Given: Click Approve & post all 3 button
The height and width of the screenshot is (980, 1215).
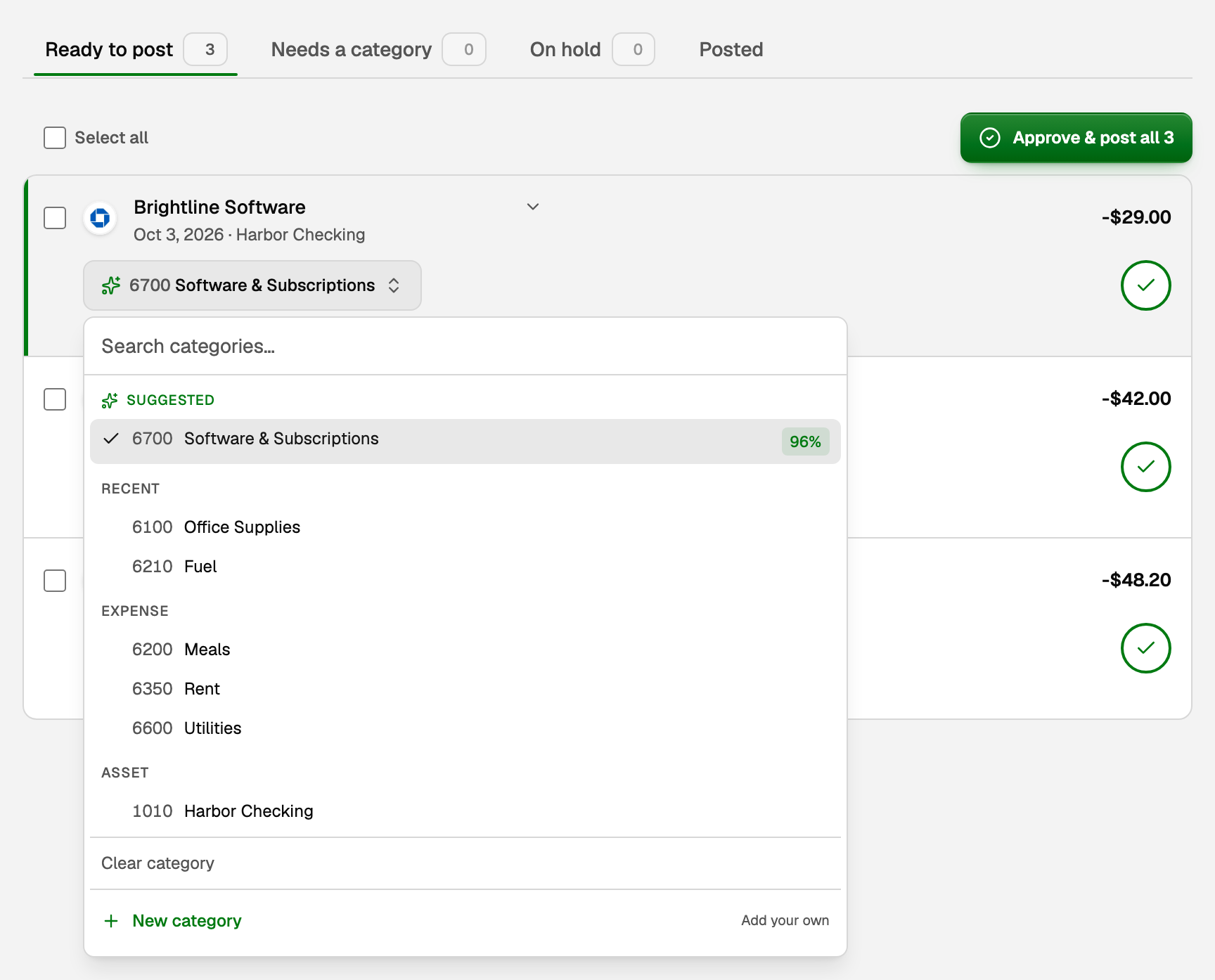Looking at the screenshot, I should point(1076,138).
